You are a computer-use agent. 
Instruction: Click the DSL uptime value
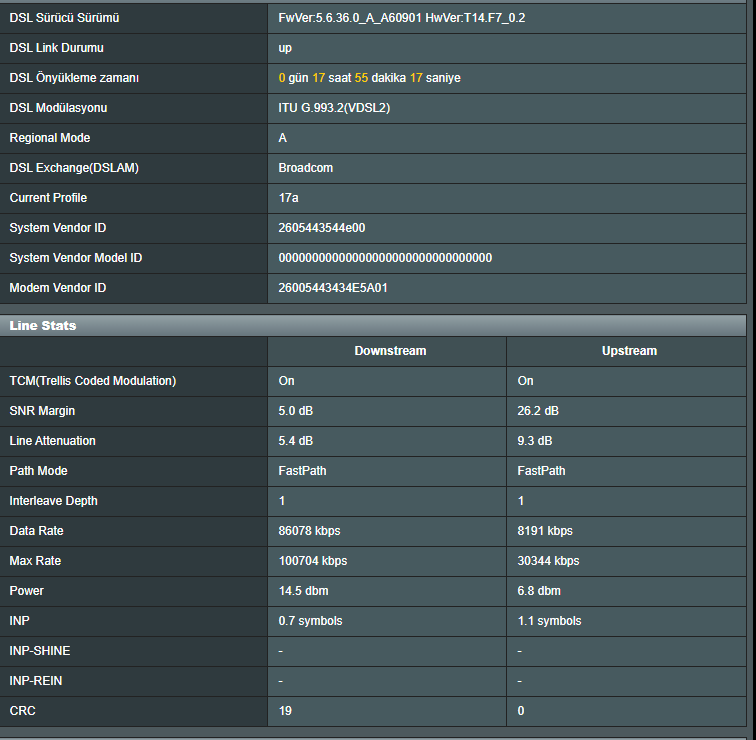click(369, 78)
